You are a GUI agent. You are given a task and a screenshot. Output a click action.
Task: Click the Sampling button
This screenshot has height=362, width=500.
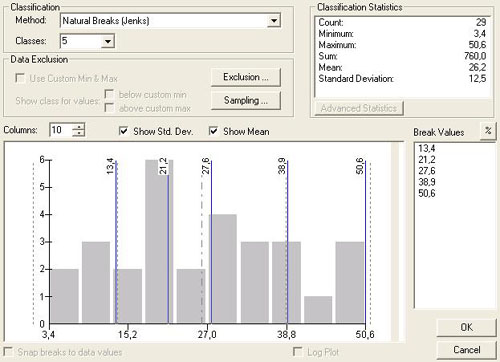pos(246,100)
